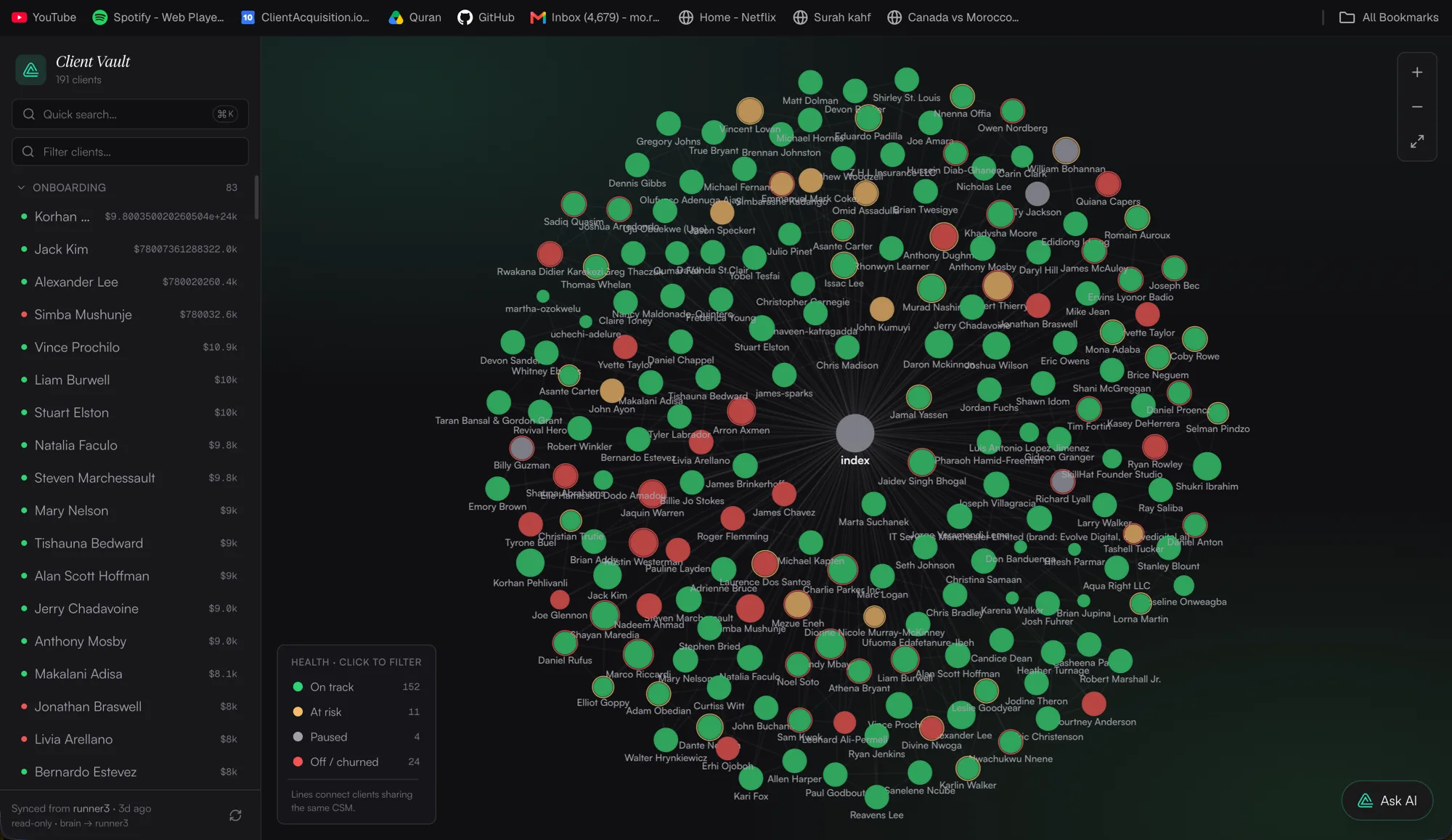This screenshot has width=1452, height=840.
Task: Zoom in on the client graph
Action: 1416,73
